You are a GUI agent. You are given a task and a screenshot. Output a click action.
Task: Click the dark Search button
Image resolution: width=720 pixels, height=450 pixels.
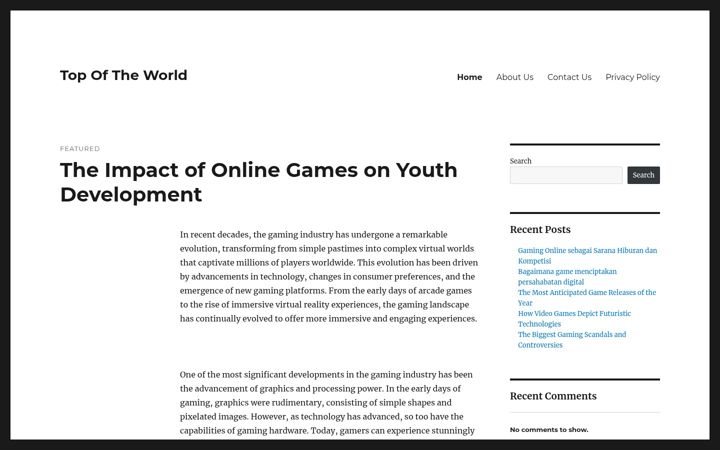coord(643,175)
